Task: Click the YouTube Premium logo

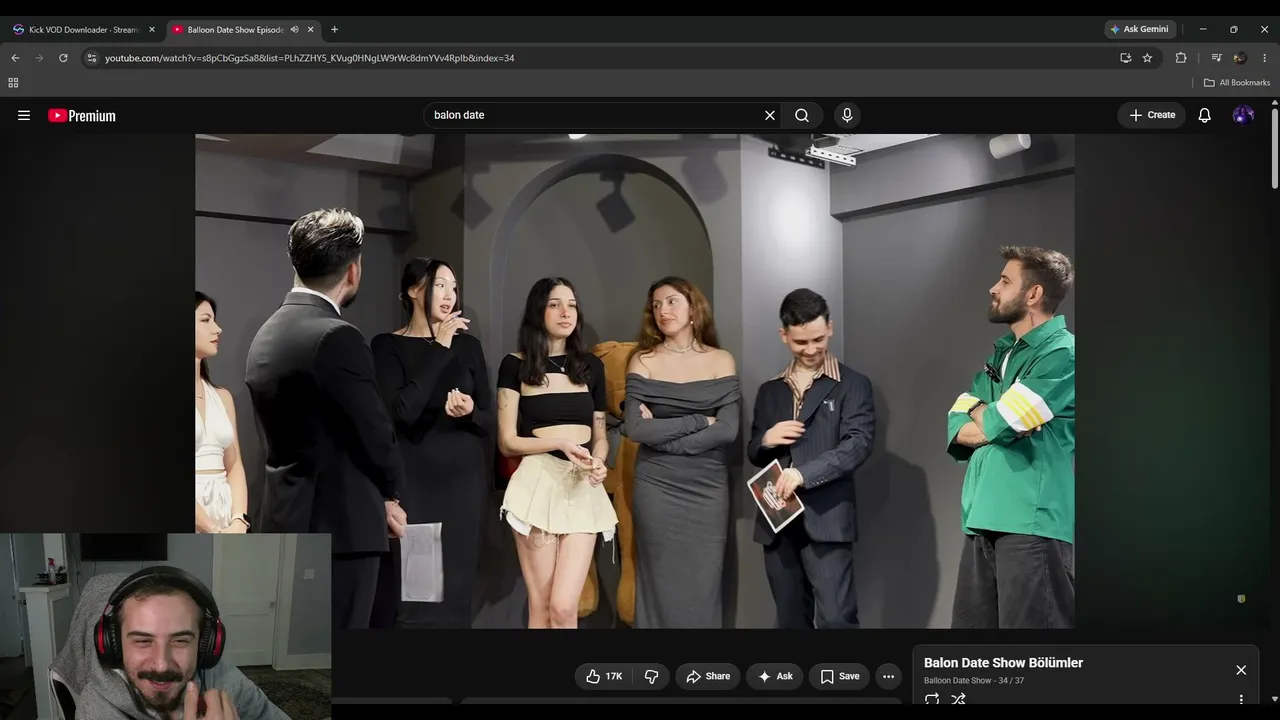Action: tap(82, 116)
